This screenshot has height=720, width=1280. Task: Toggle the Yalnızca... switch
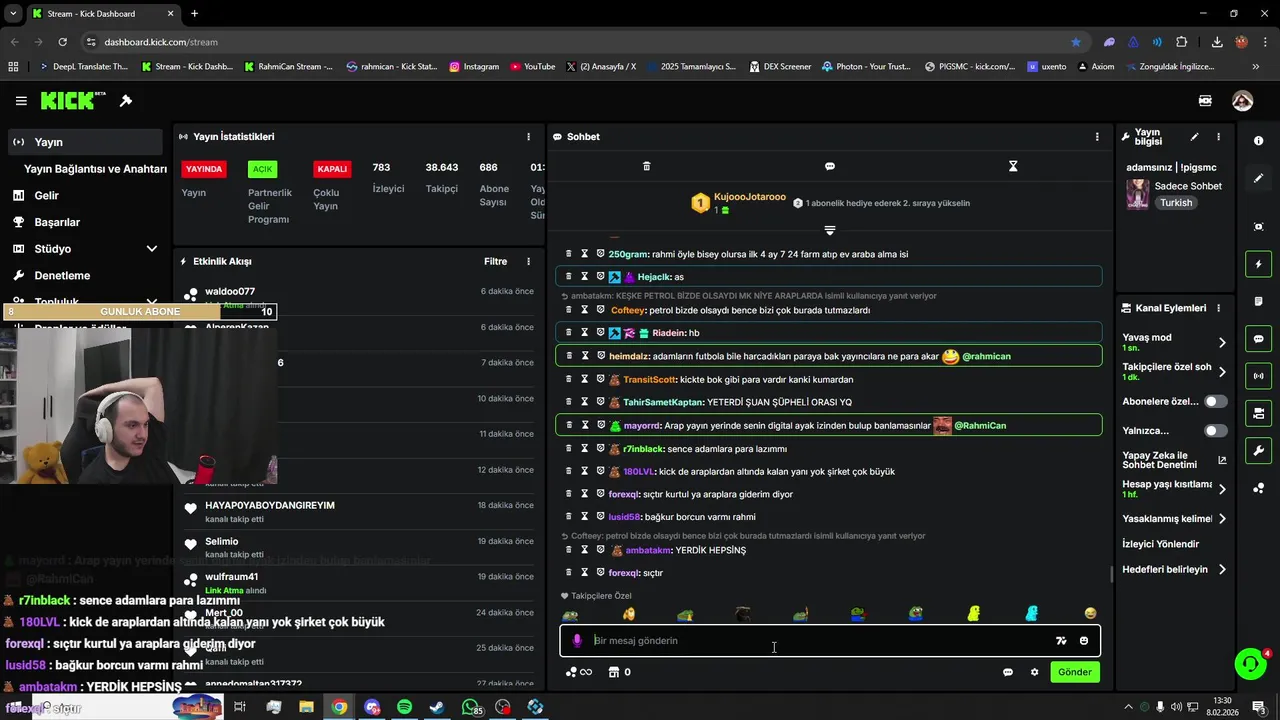pyautogui.click(x=1215, y=431)
